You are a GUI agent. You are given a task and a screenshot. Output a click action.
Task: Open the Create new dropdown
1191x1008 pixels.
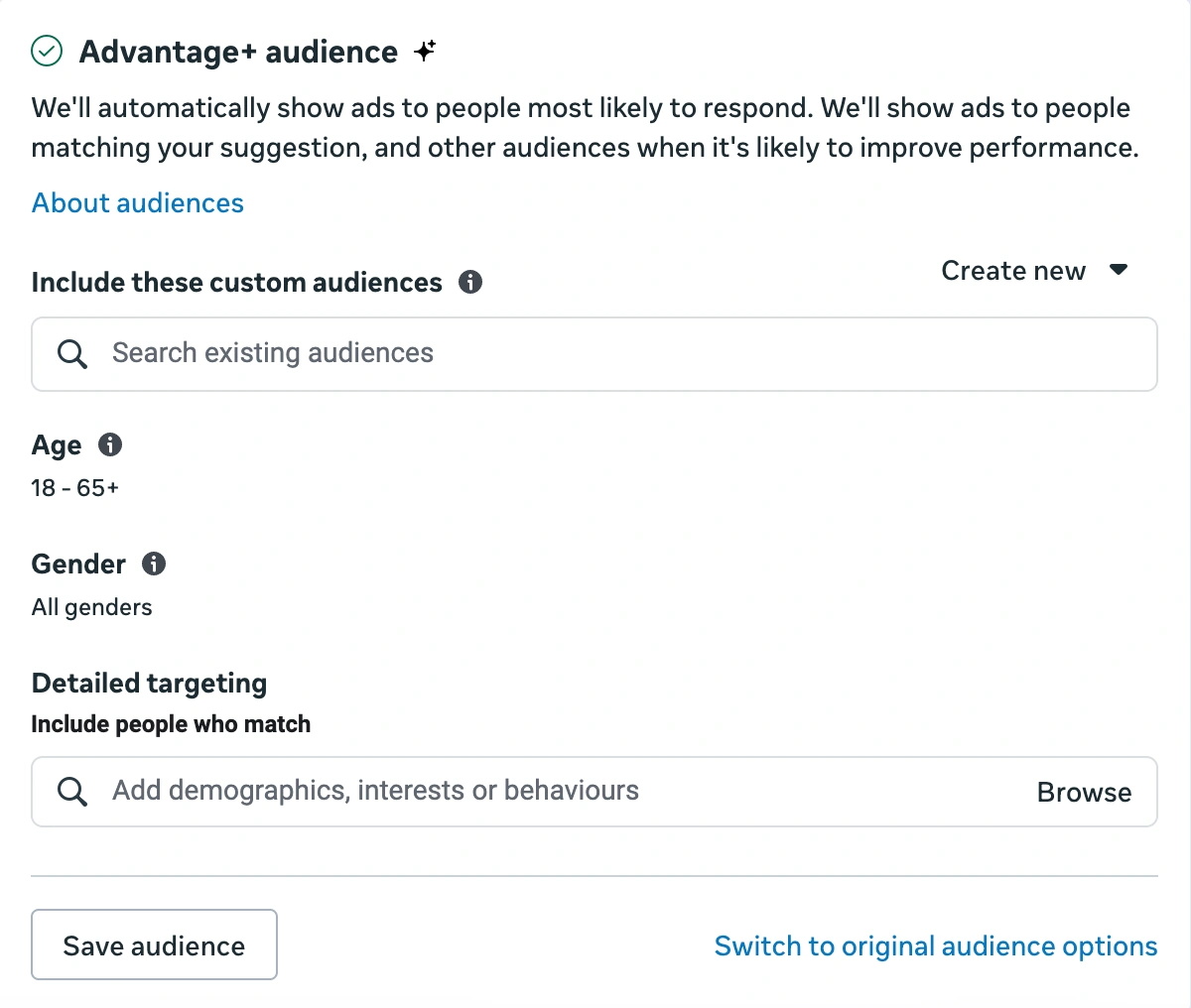1012,270
